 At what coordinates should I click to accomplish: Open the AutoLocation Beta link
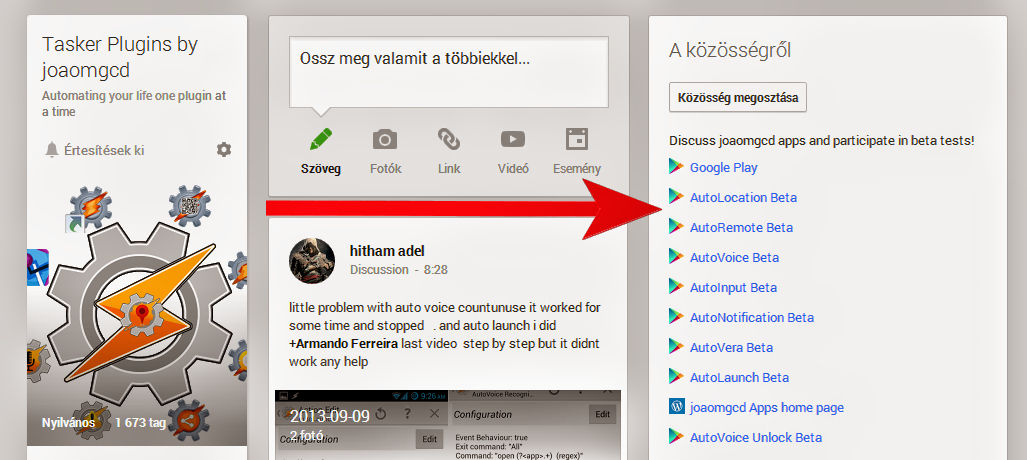[x=743, y=198]
